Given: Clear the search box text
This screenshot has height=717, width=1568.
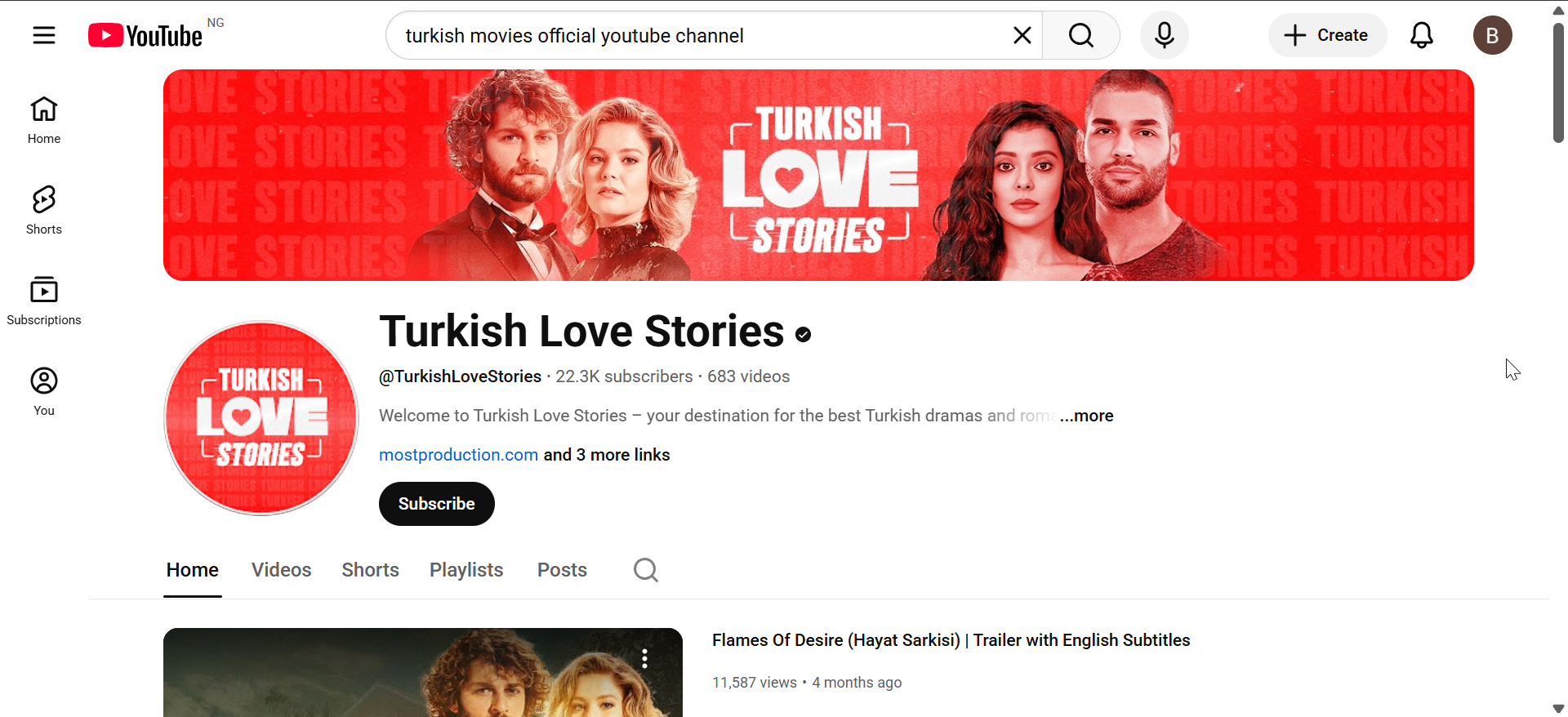Looking at the screenshot, I should click(1022, 35).
